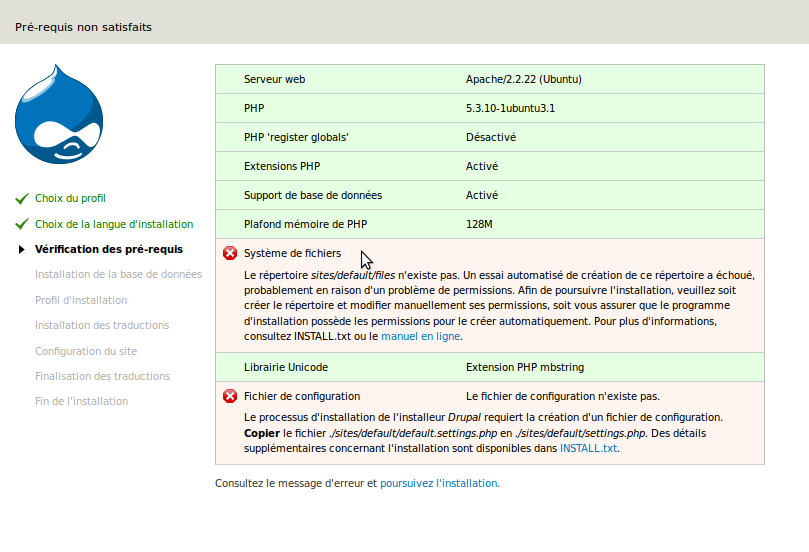Click Installation de la base de données step
The image size is (809, 552).
click(x=118, y=274)
